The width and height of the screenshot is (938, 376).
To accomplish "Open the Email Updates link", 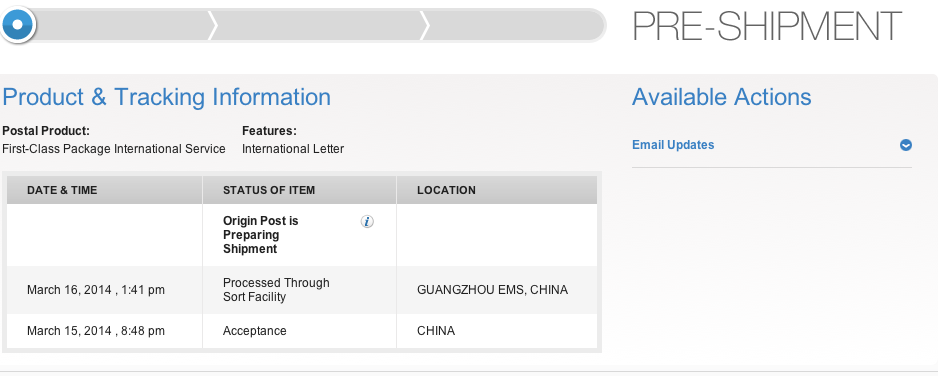I will 673,145.
